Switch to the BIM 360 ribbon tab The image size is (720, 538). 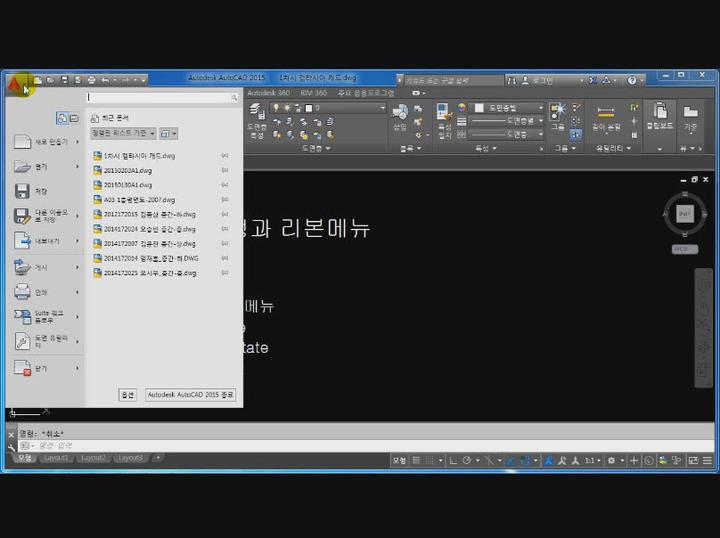click(x=314, y=93)
